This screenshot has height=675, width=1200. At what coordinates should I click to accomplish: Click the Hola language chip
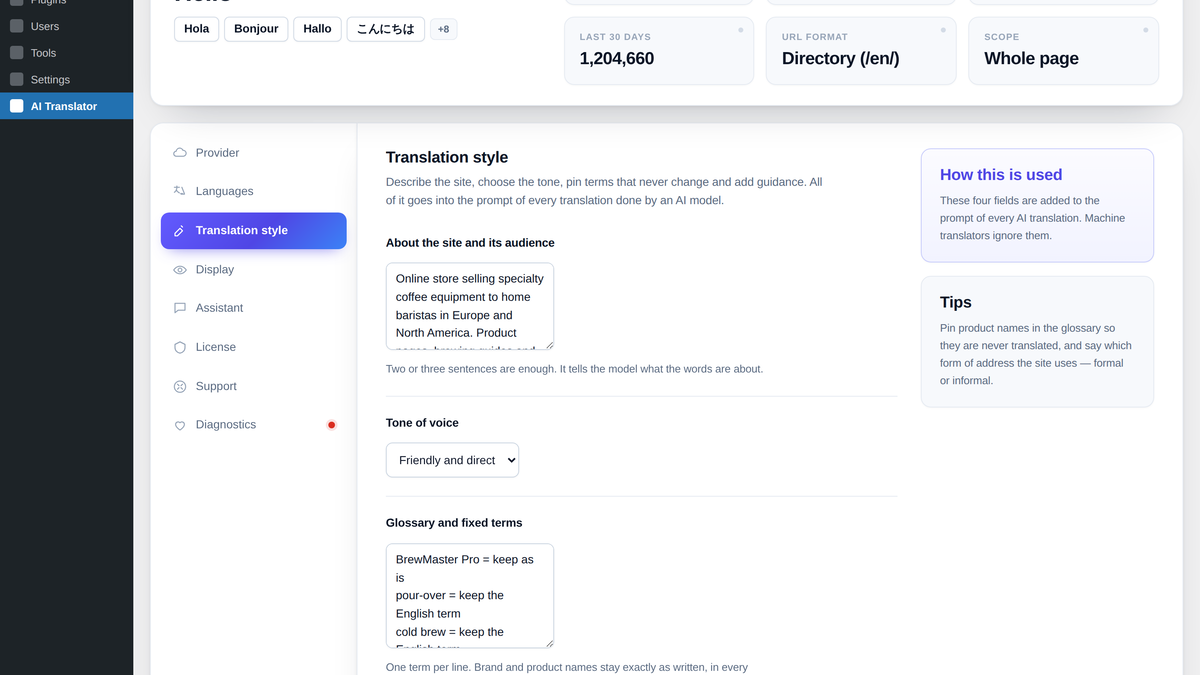tap(197, 29)
